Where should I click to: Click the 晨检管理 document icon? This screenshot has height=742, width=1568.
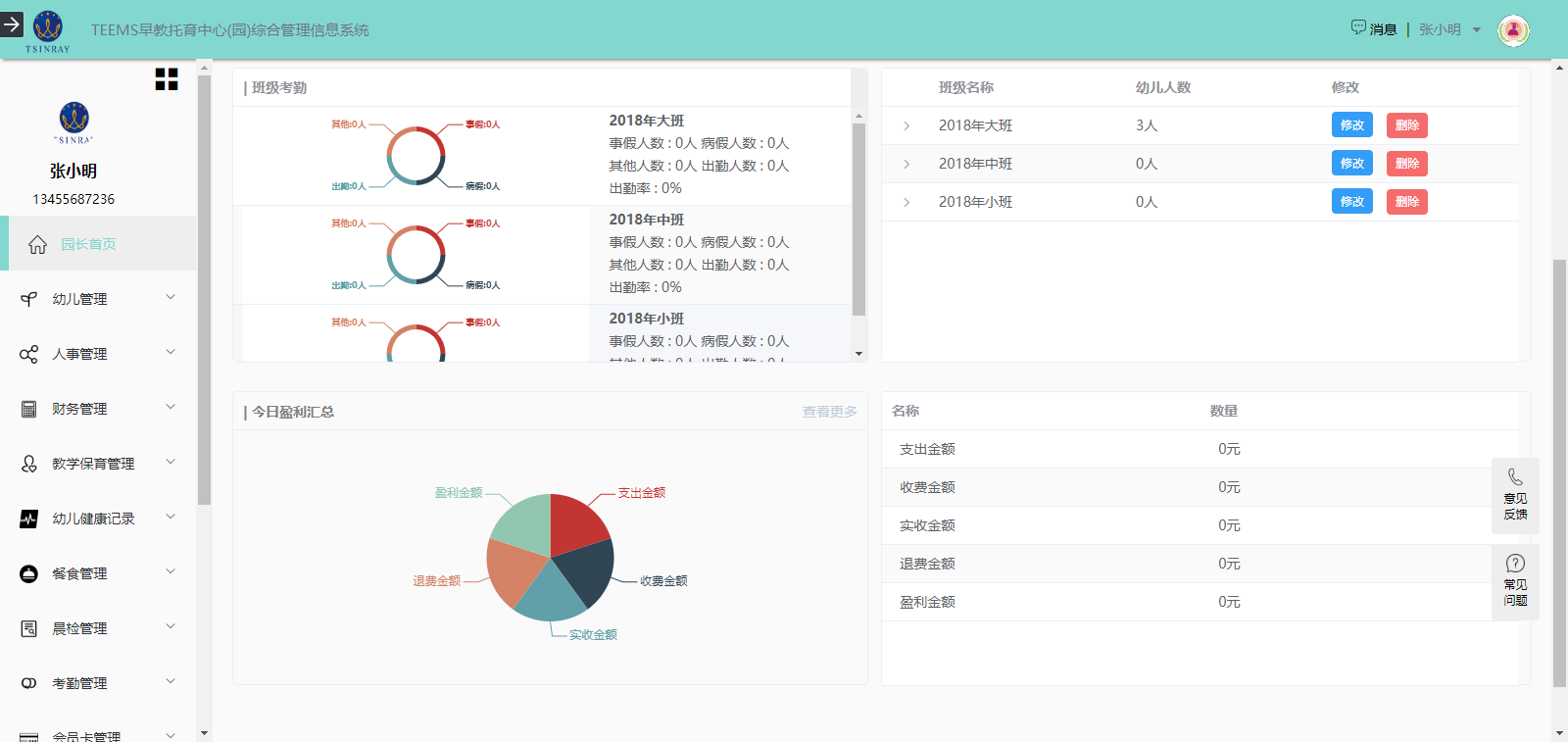point(29,628)
